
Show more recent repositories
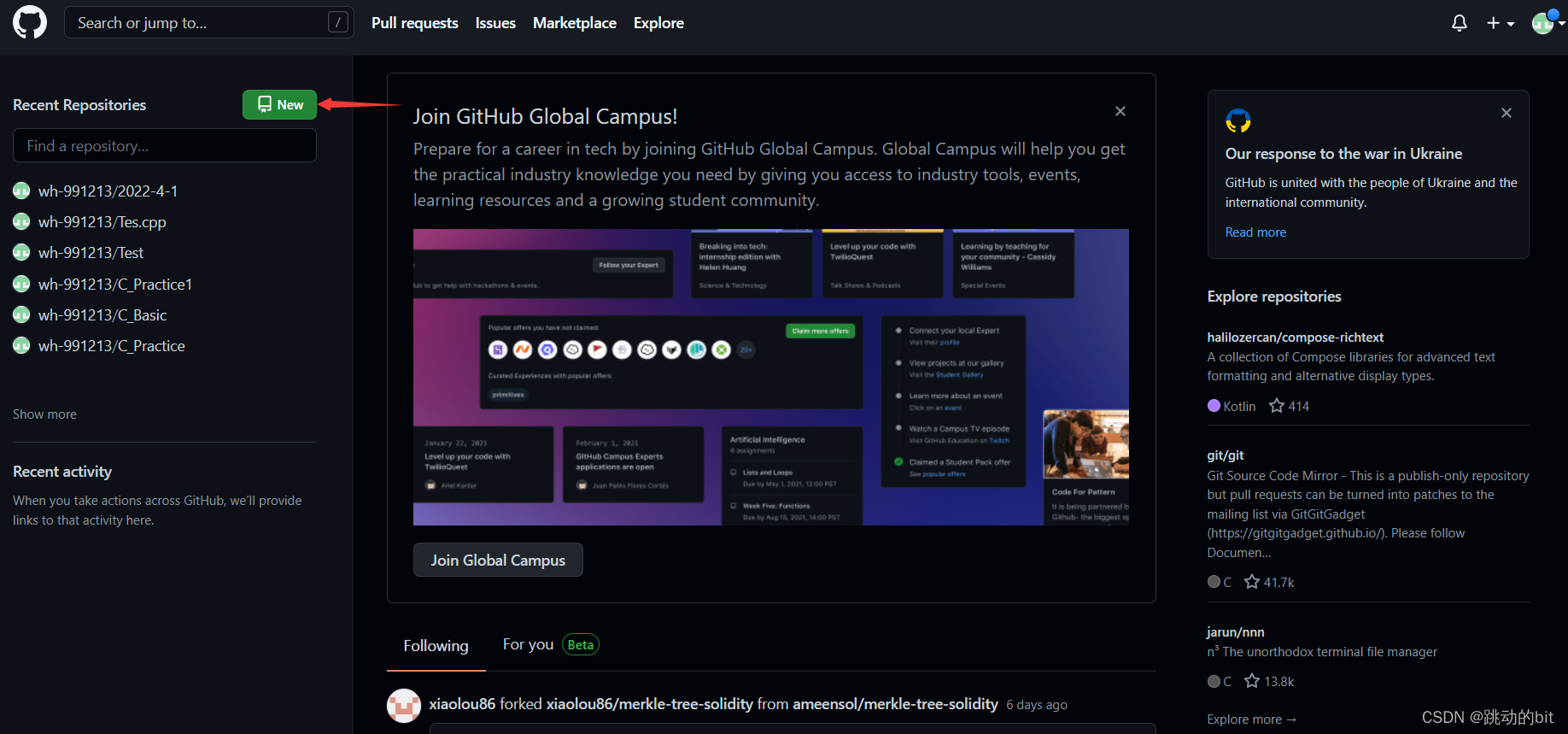[x=44, y=414]
